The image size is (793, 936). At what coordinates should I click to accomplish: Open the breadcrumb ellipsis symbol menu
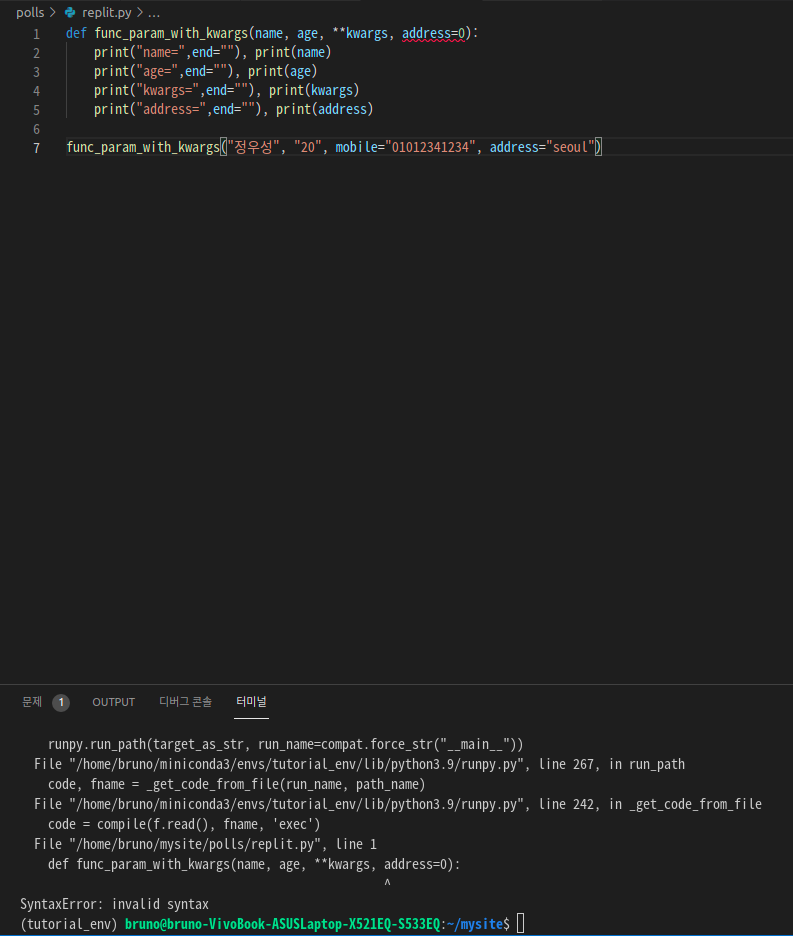coord(153,13)
